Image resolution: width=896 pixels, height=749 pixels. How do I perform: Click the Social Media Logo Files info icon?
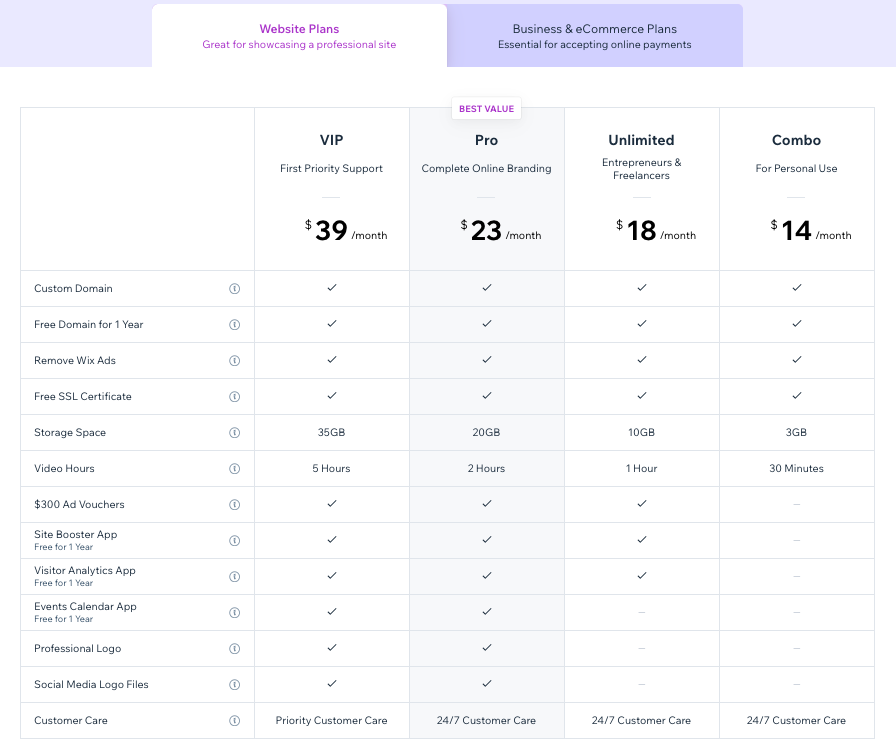pyautogui.click(x=235, y=684)
